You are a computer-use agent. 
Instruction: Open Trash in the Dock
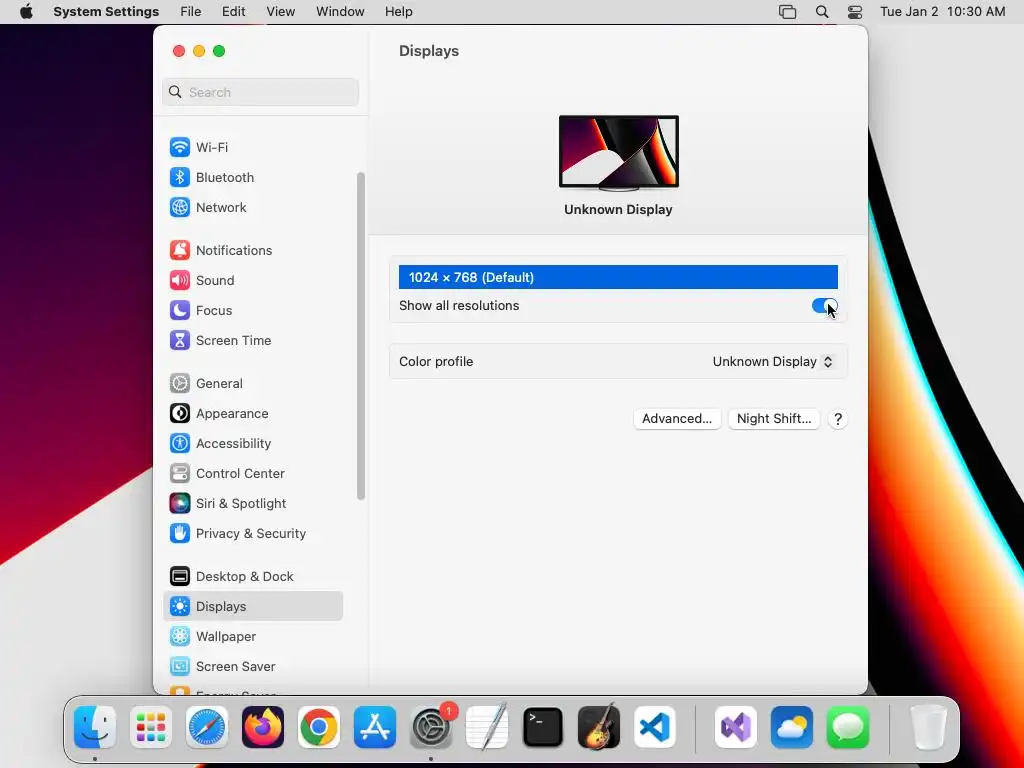point(928,727)
